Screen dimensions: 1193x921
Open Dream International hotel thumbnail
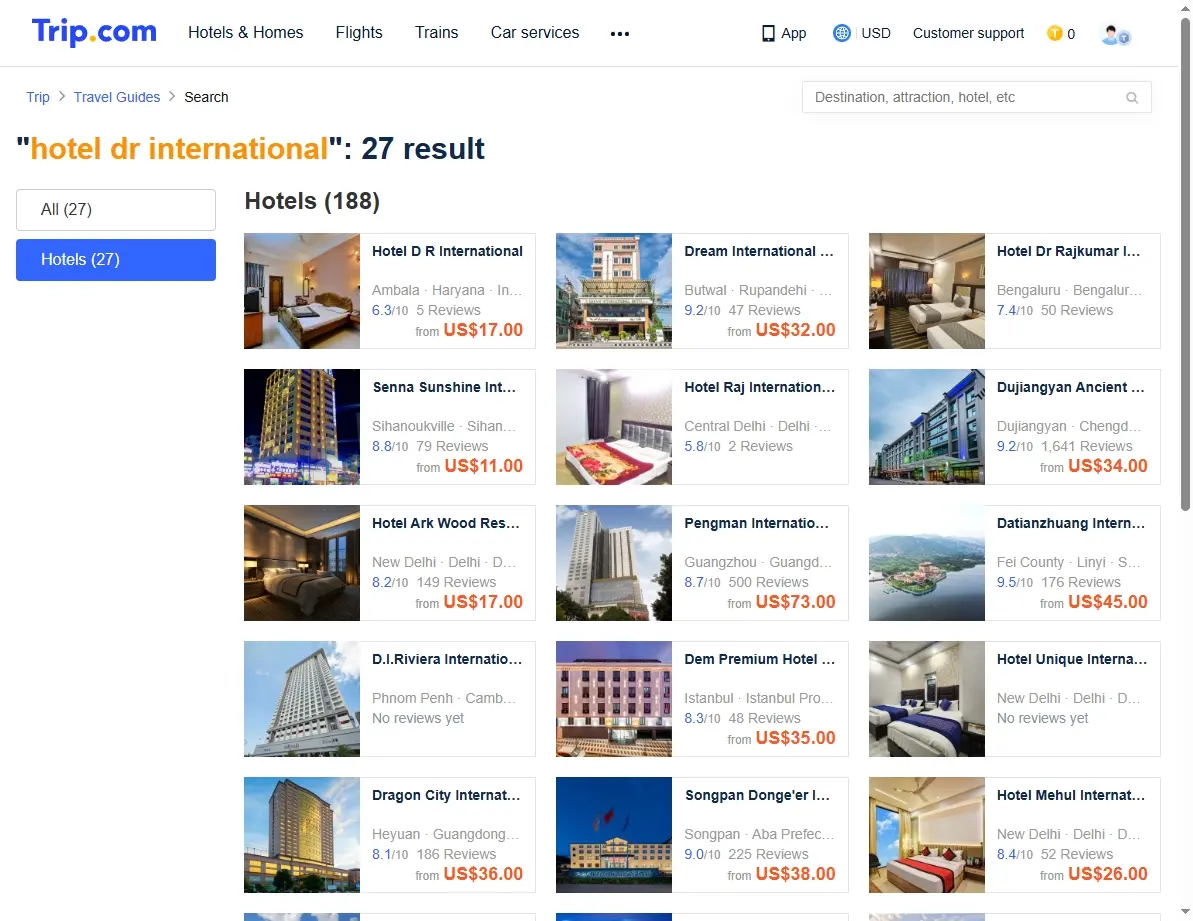(x=614, y=291)
